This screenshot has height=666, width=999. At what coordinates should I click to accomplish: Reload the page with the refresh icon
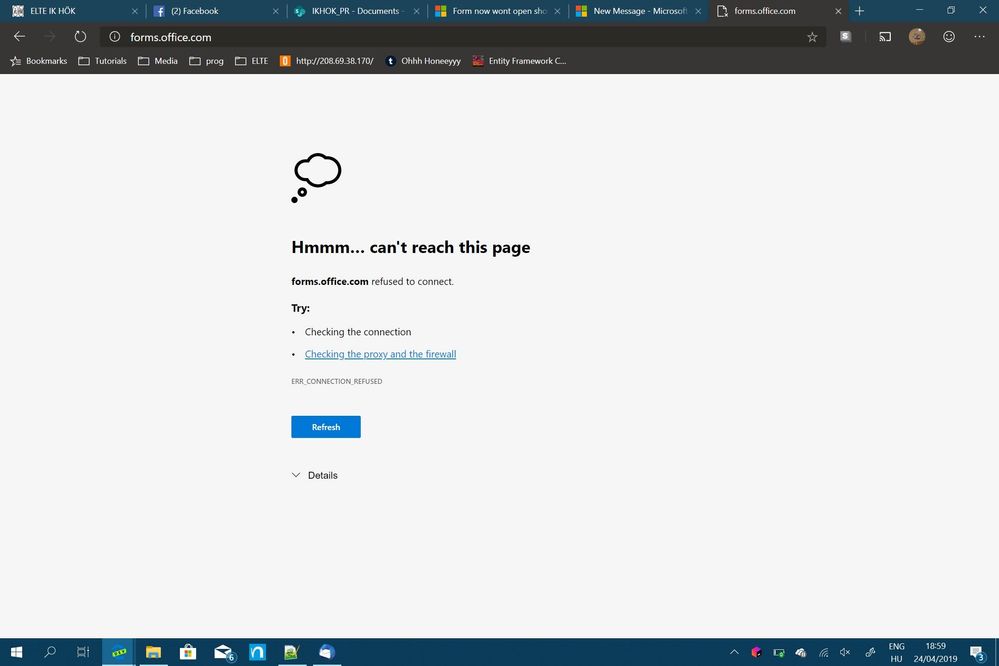tap(79, 36)
